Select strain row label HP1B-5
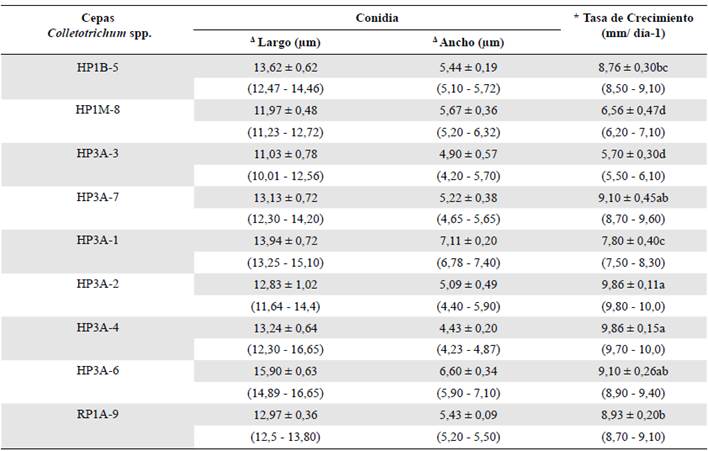708x451 pixels. tap(96, 66)
